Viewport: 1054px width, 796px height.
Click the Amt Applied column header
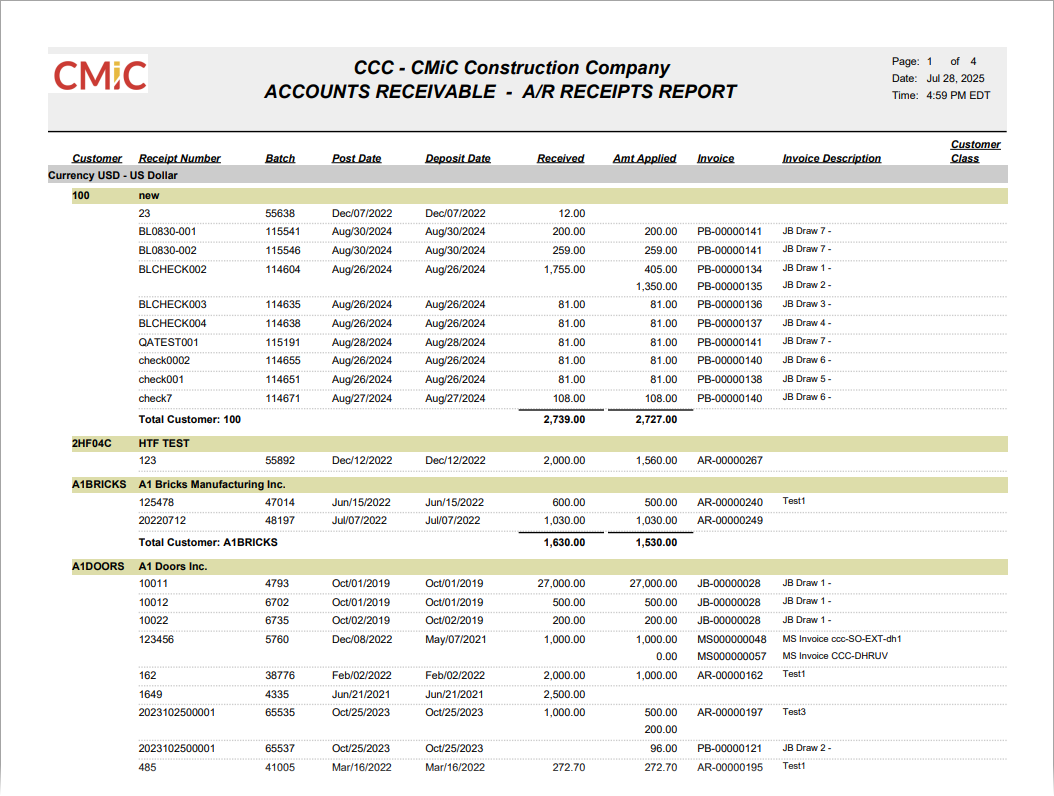(644, 158)
